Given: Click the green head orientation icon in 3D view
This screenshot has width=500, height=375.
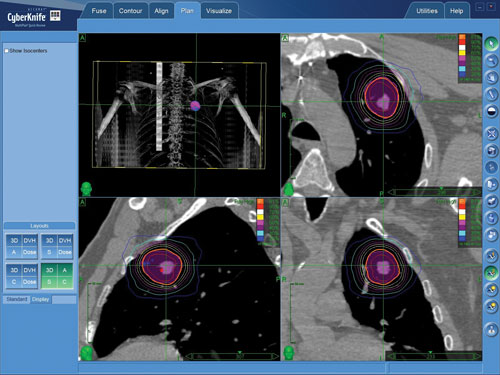Looking at the screenshot, I should point(86,189).
